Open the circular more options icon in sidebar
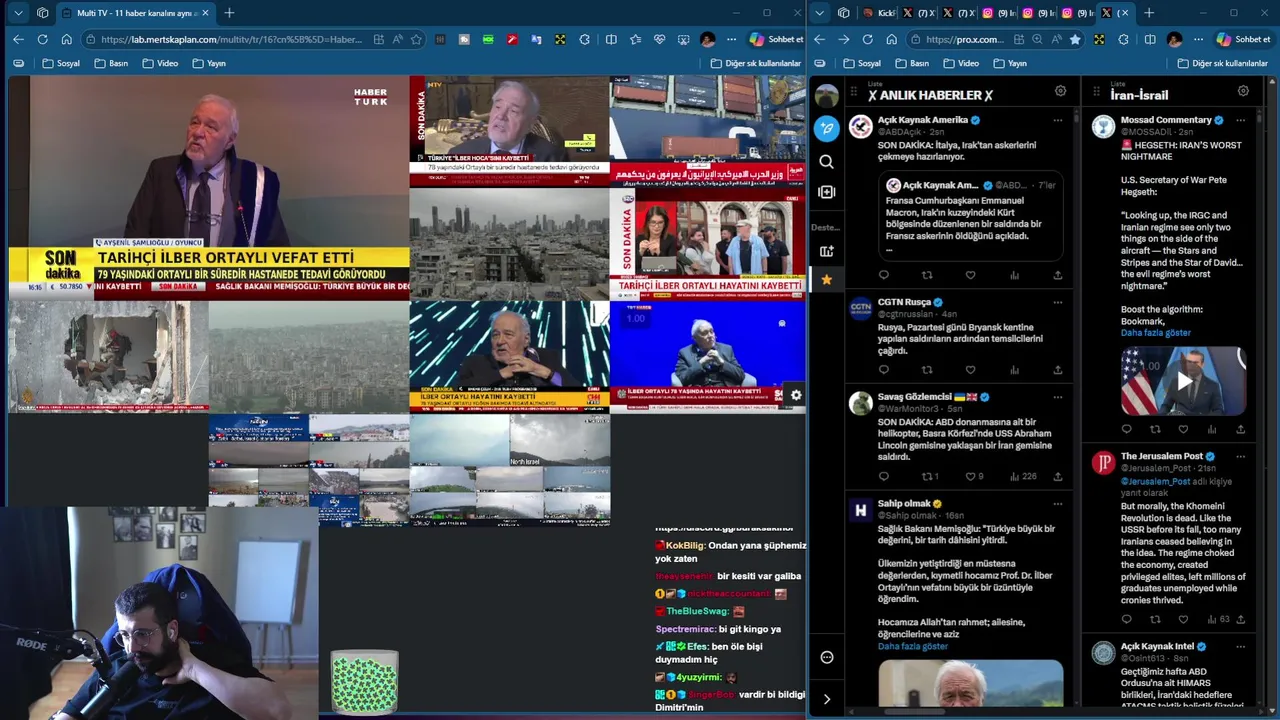1280x720 pixels. point(827,657)
